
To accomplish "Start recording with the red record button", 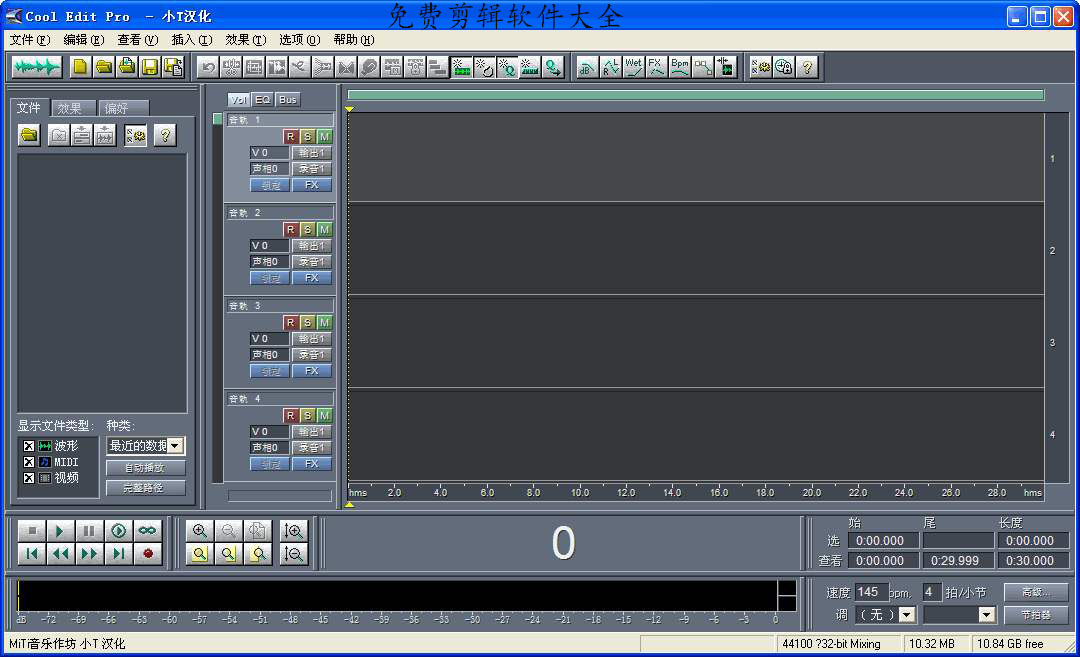I will click(x=147, y=554).
